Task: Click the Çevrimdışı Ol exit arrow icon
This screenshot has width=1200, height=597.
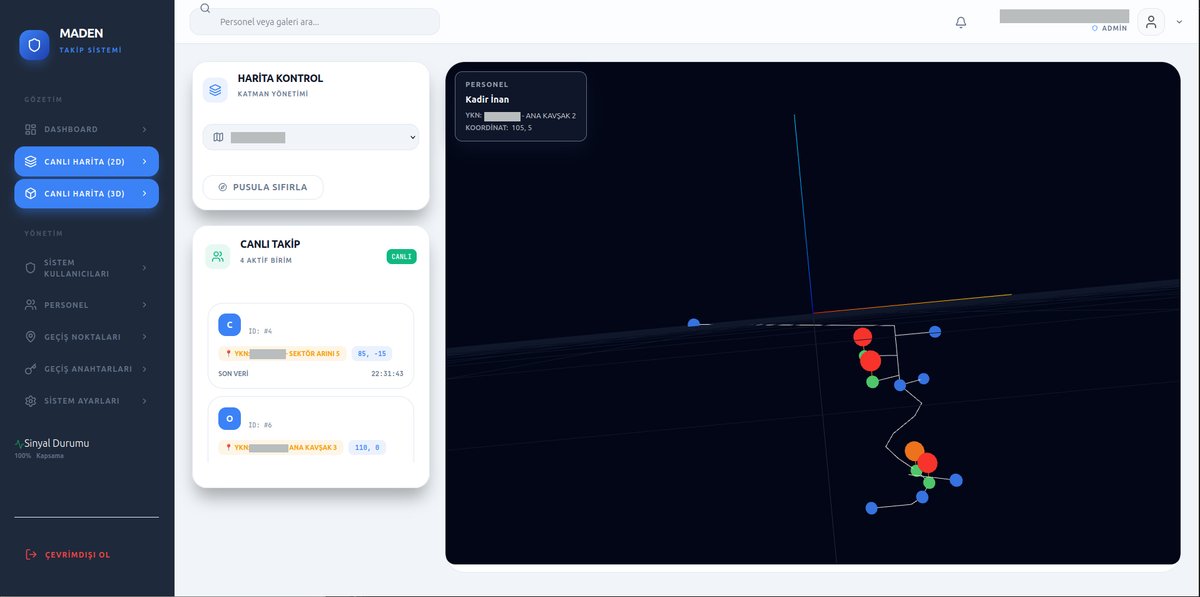Action: 31,554
